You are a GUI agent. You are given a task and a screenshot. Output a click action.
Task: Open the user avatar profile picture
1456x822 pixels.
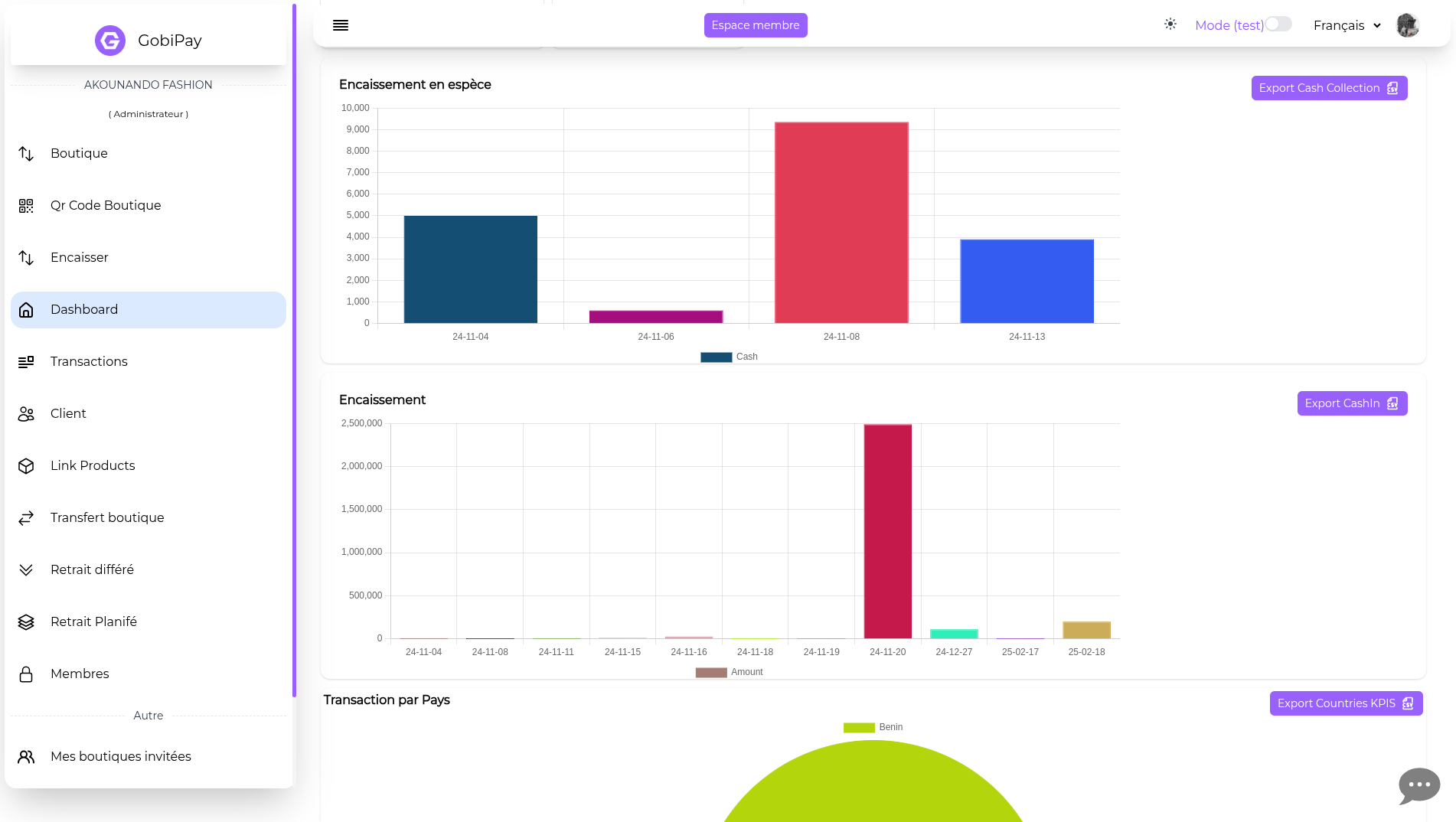(x=1407, y=25)
